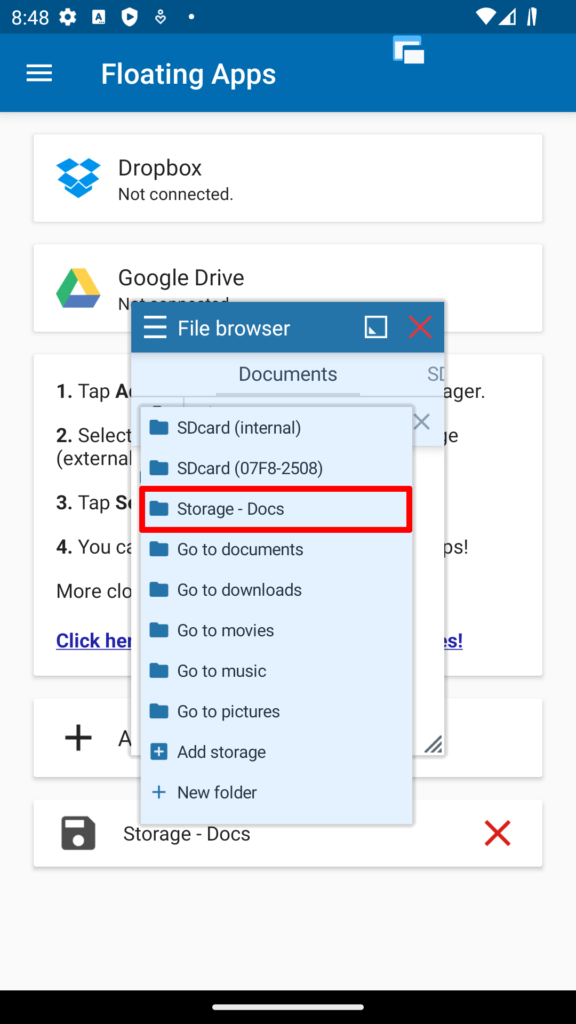Click the Add storage plus icon

159,751
